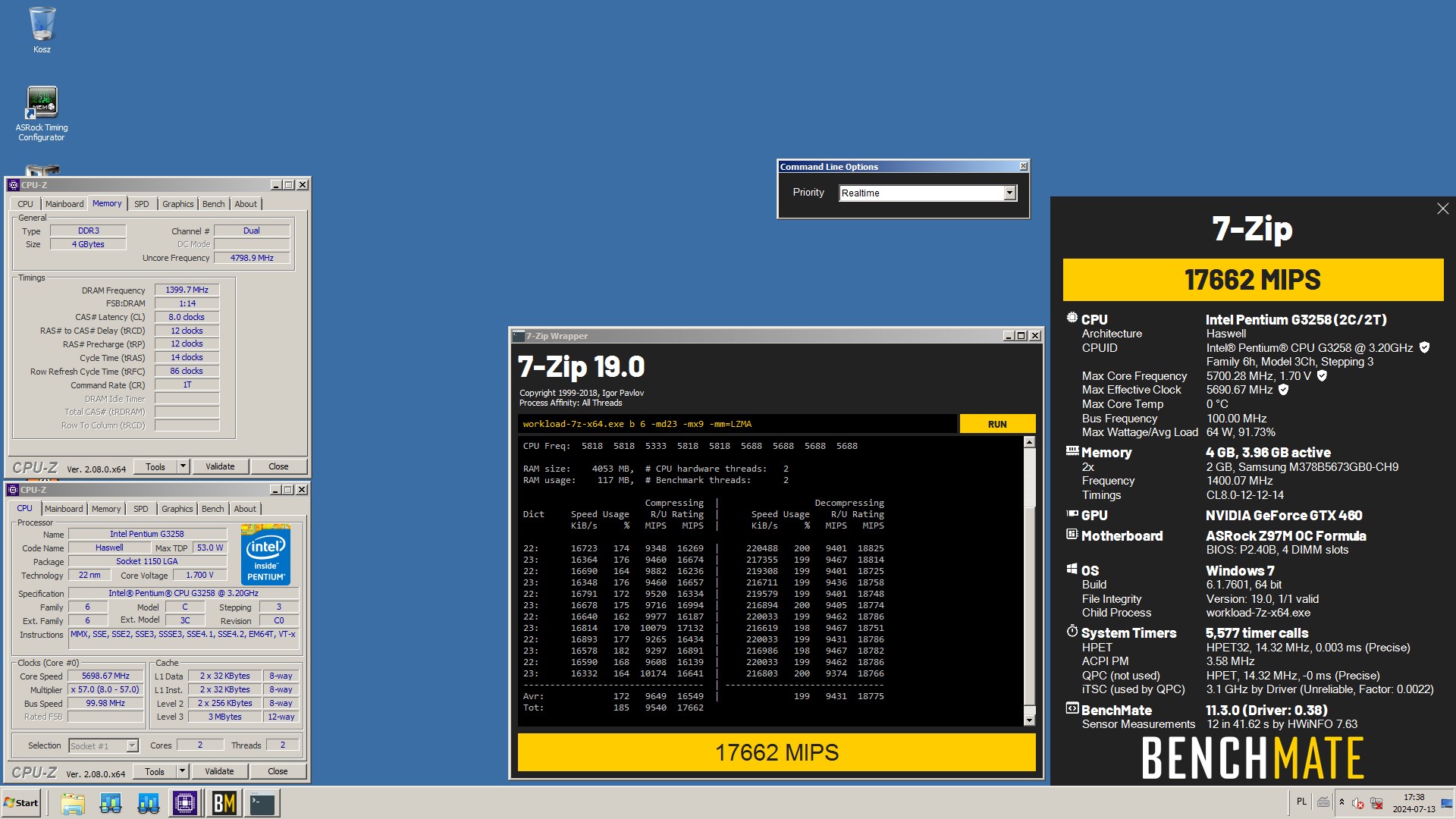Click the shield icon beside Max Core Frequency
The height and width of the screenshot is (819, 1456).
pyautogui.click(x=1322, y=375)
